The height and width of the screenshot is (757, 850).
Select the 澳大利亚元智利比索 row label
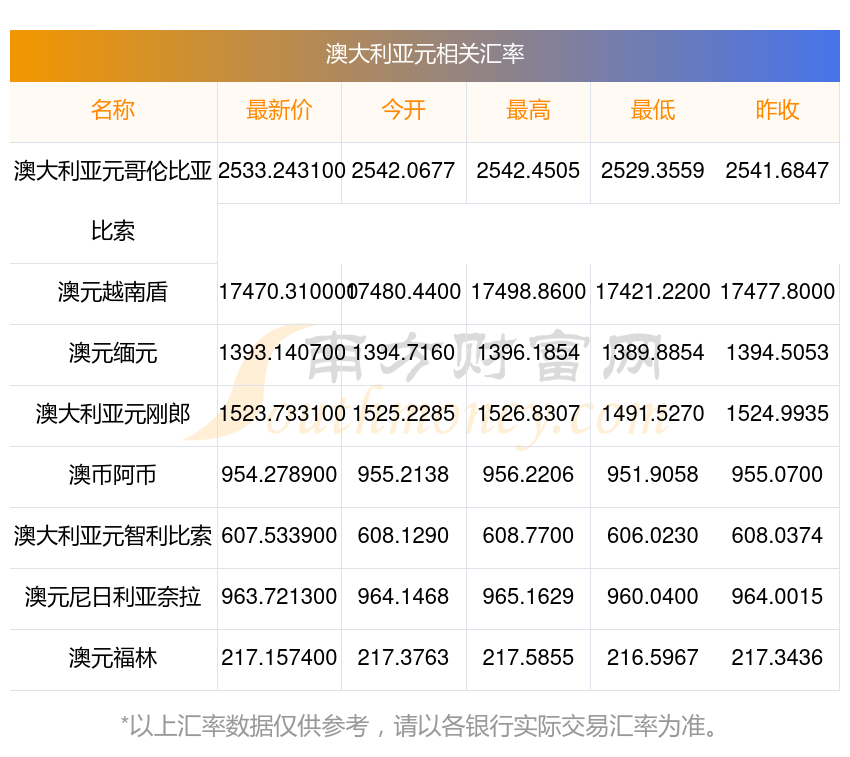pyautogui.click(x=113, y=536)
